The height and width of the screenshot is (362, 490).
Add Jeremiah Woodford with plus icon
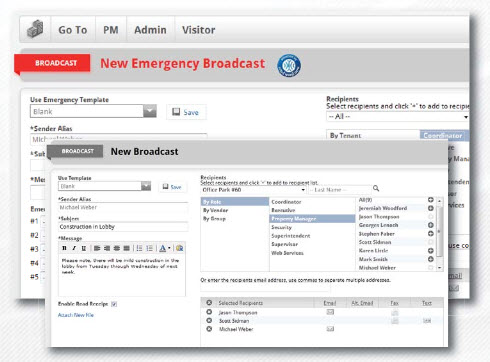click(x=431, y=208)
